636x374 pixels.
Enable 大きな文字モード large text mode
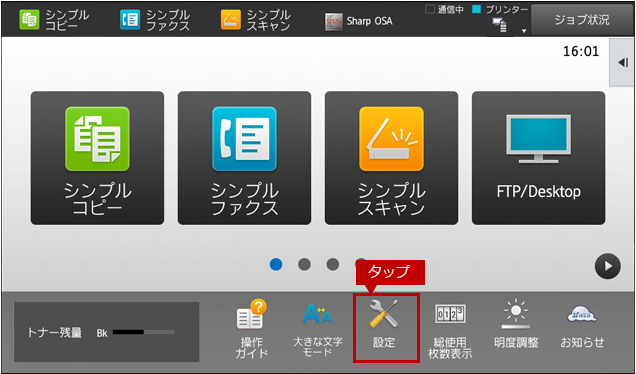click(x=318, y=329)
